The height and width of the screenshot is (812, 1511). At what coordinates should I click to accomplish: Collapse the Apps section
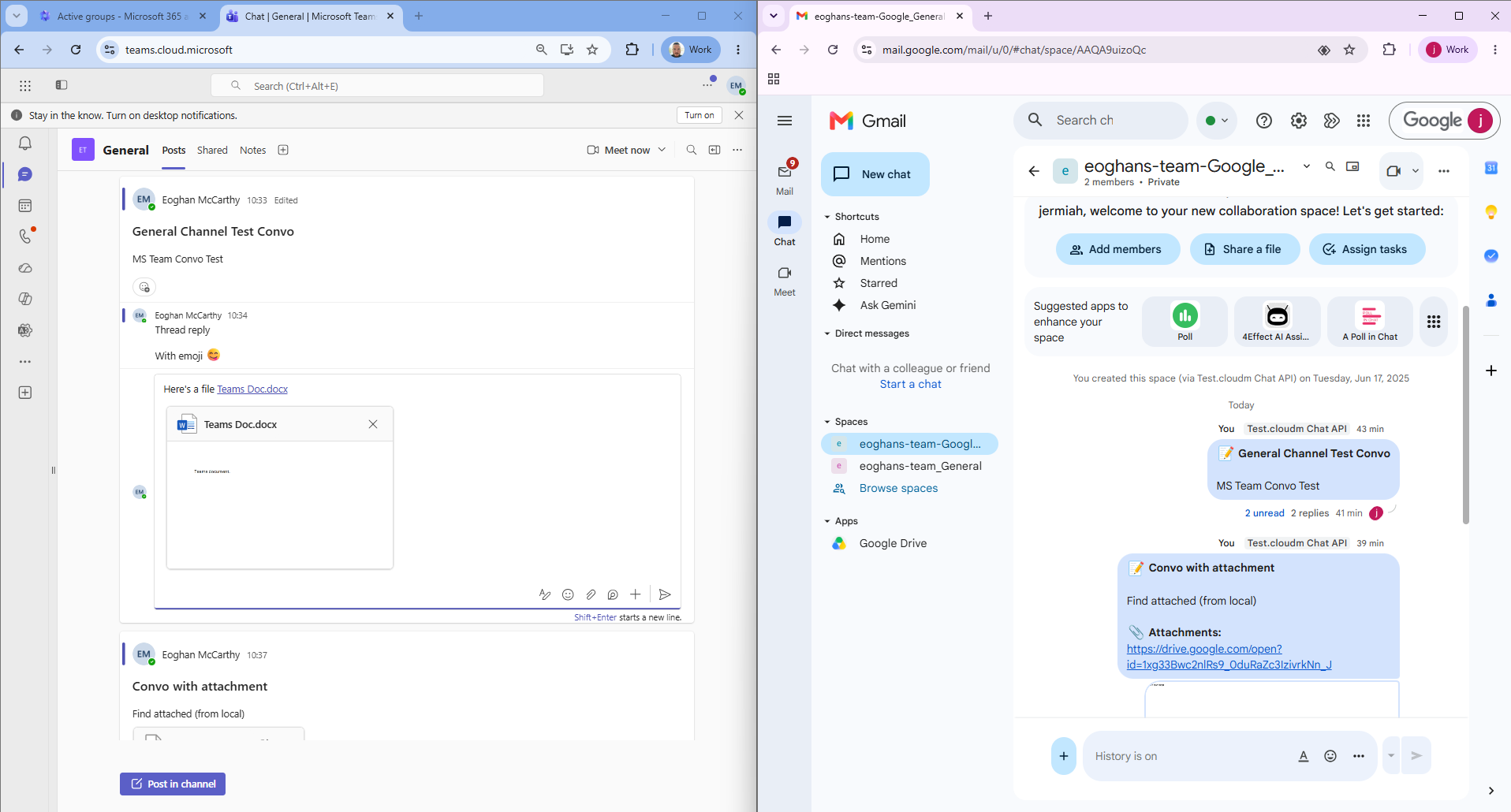point(827,521)
